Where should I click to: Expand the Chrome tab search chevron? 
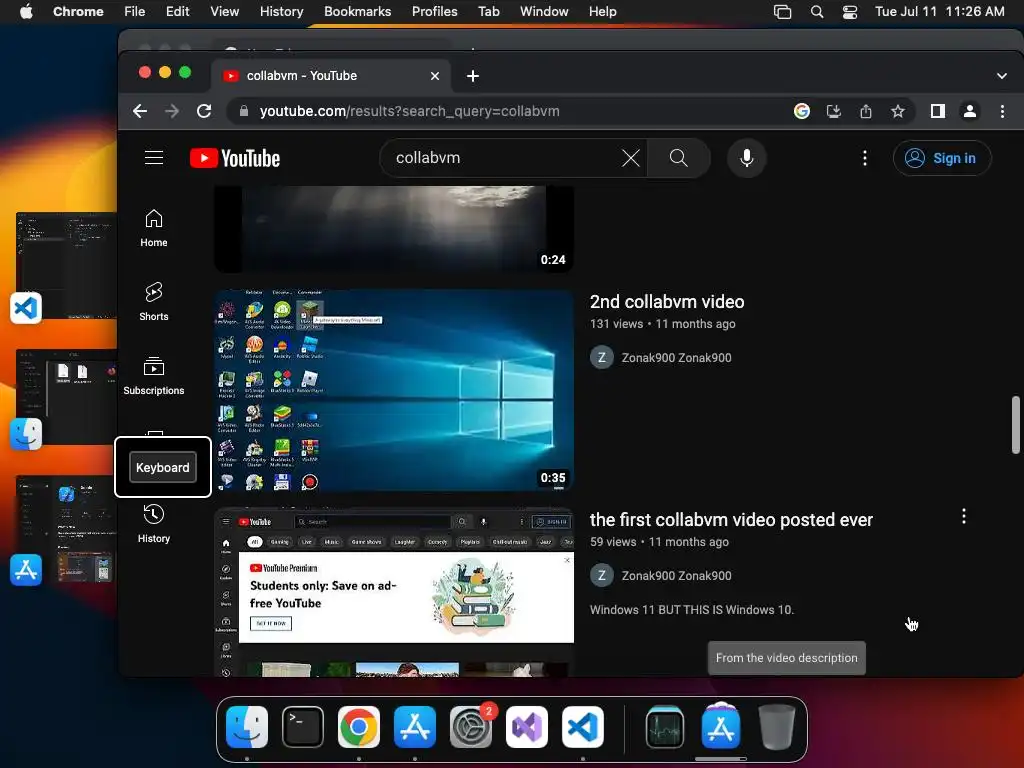(x=1002, y=76)
